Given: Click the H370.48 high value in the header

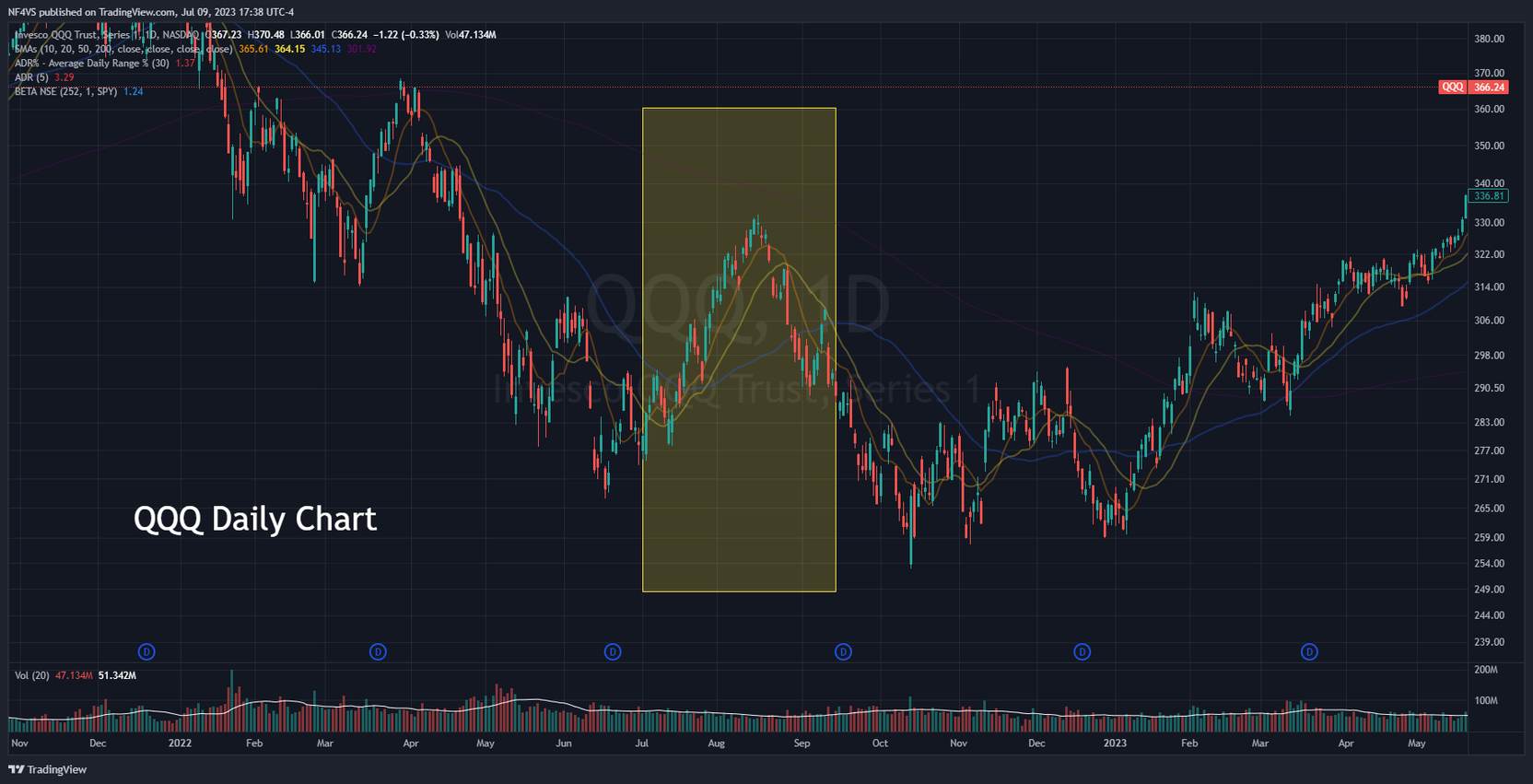Looking at the screenshot, I should [265, 35].
